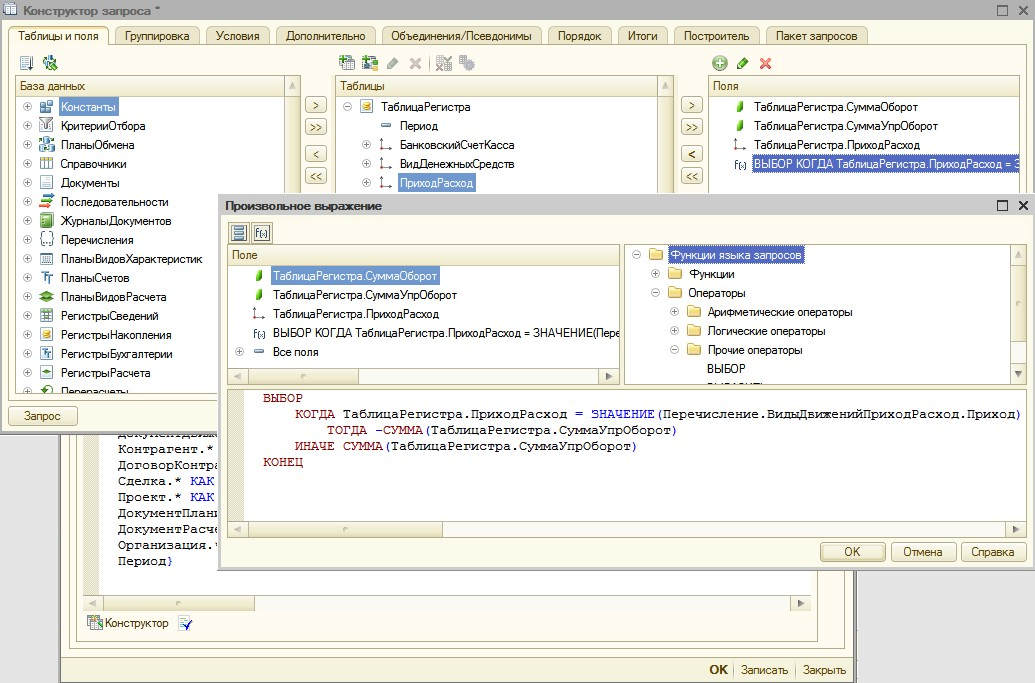The width and height of the screenshot is (1035, 683).
Task: Expand the Функции folder node
Action: (x=656, y=274)
